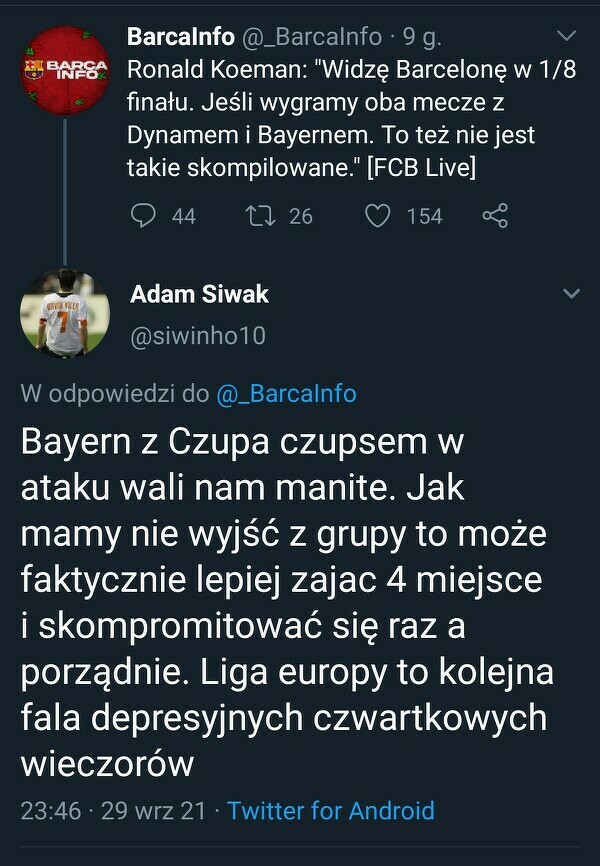Open the 9 g. tweet timestamp

[422, 36]
